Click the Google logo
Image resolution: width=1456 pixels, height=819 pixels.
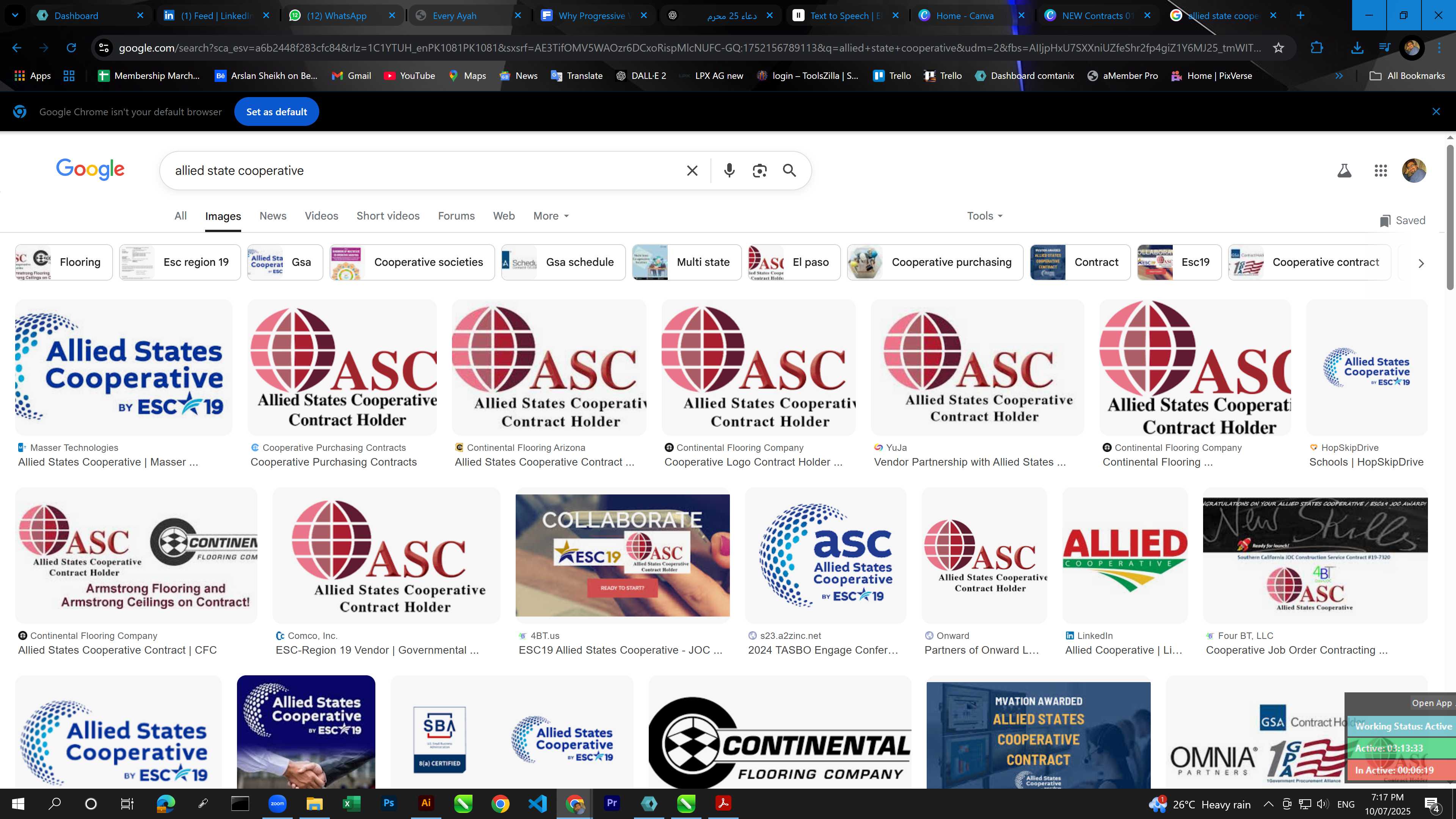click(91, 169)
